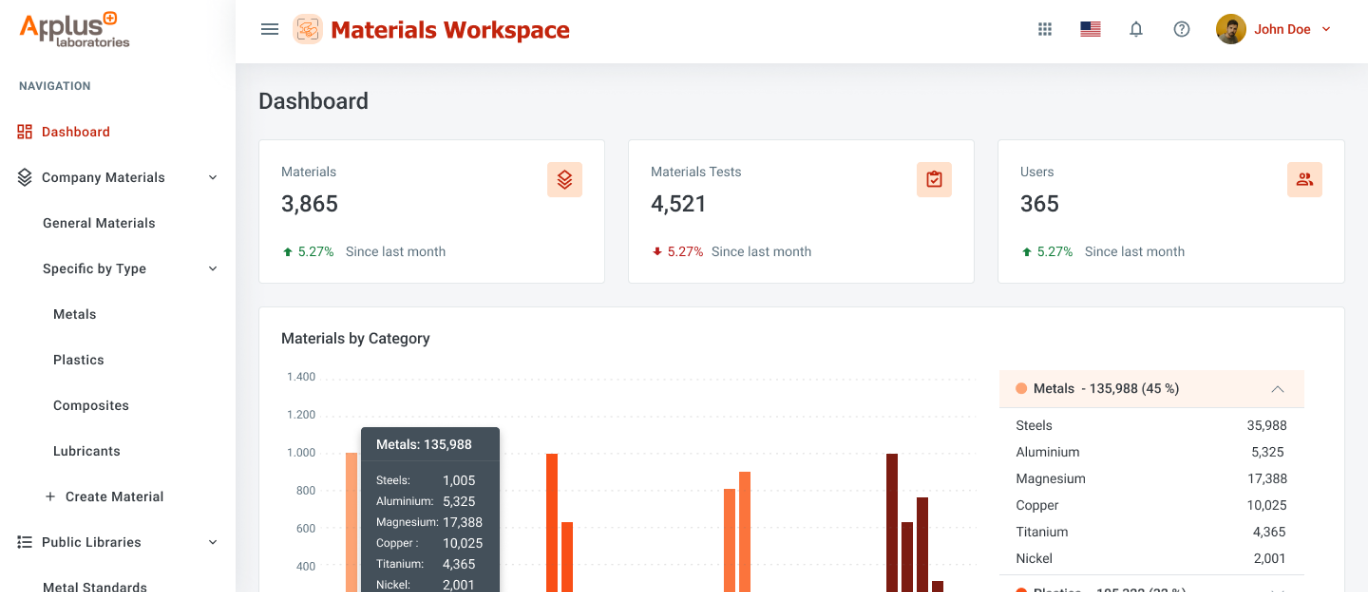Click the US flag language icon

(x=1090, y=29)
